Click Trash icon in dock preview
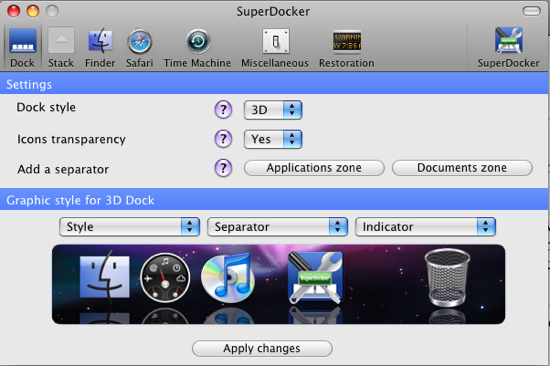Screen dimensions: 550x366 tap(447, 277)
